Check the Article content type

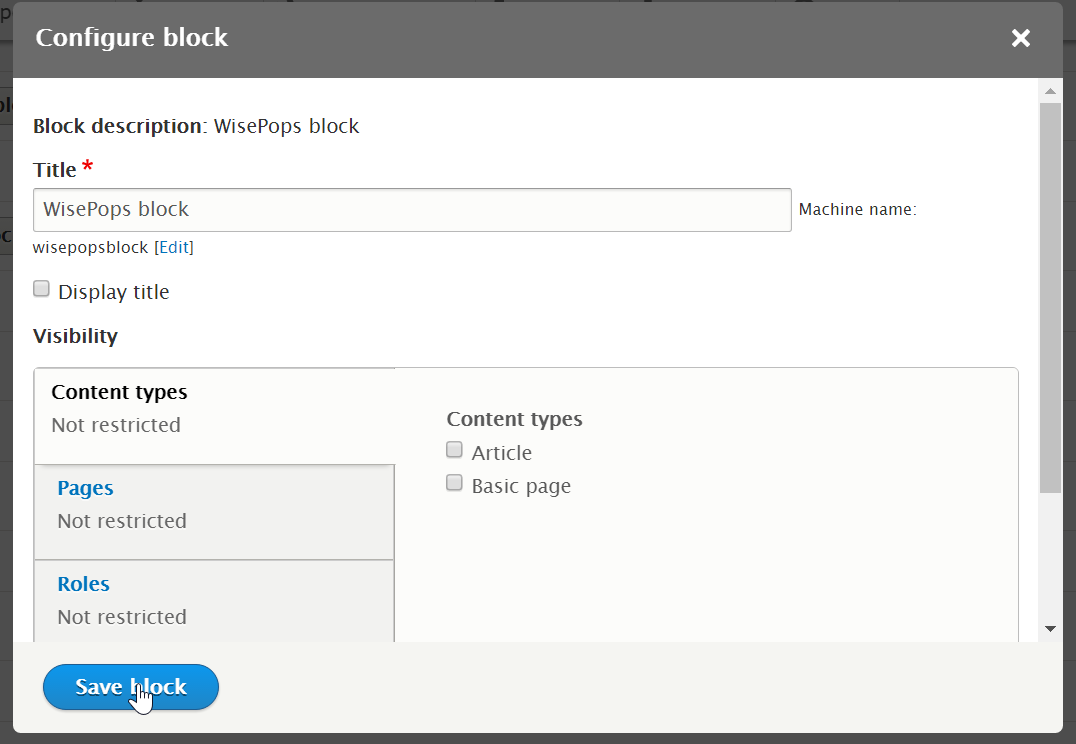tap(454, 450)
